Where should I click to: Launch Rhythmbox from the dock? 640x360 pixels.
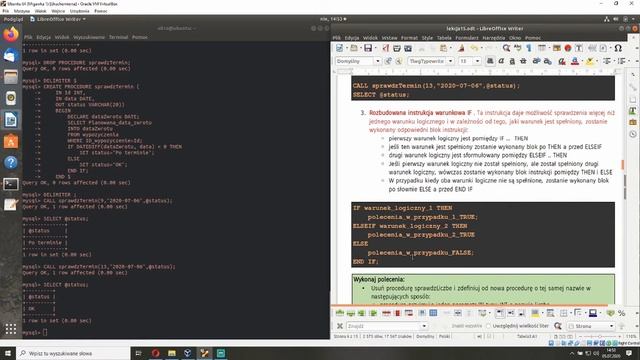[x=11, y=98]
